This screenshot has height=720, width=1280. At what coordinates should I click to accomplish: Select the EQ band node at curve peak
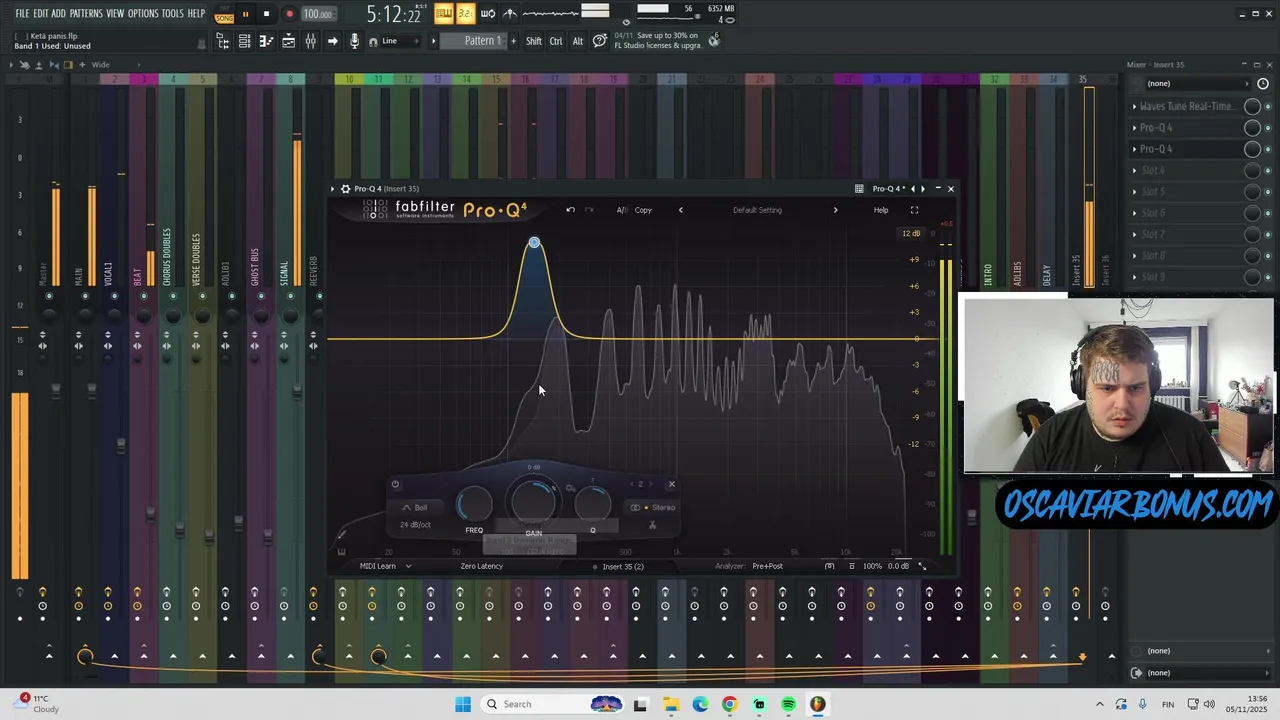534,243
